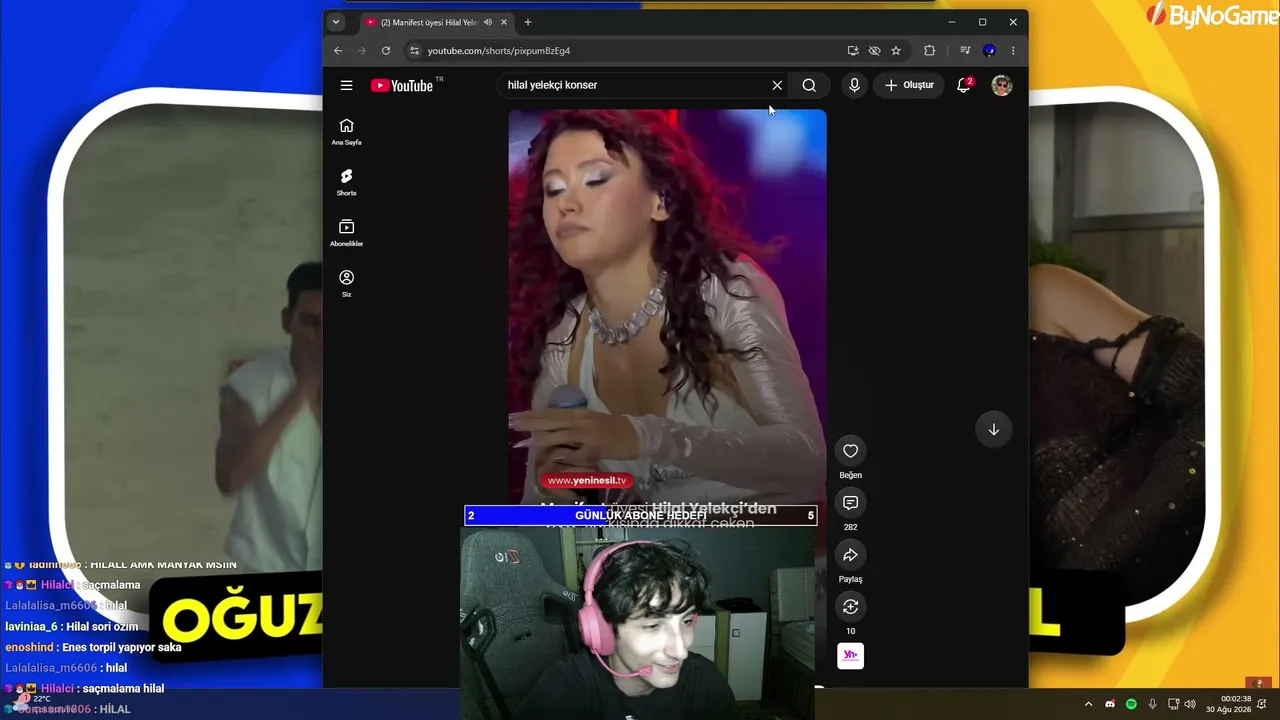
Task: Open the YouTube guide hamburger menu
Action: (x=346, y=85)
